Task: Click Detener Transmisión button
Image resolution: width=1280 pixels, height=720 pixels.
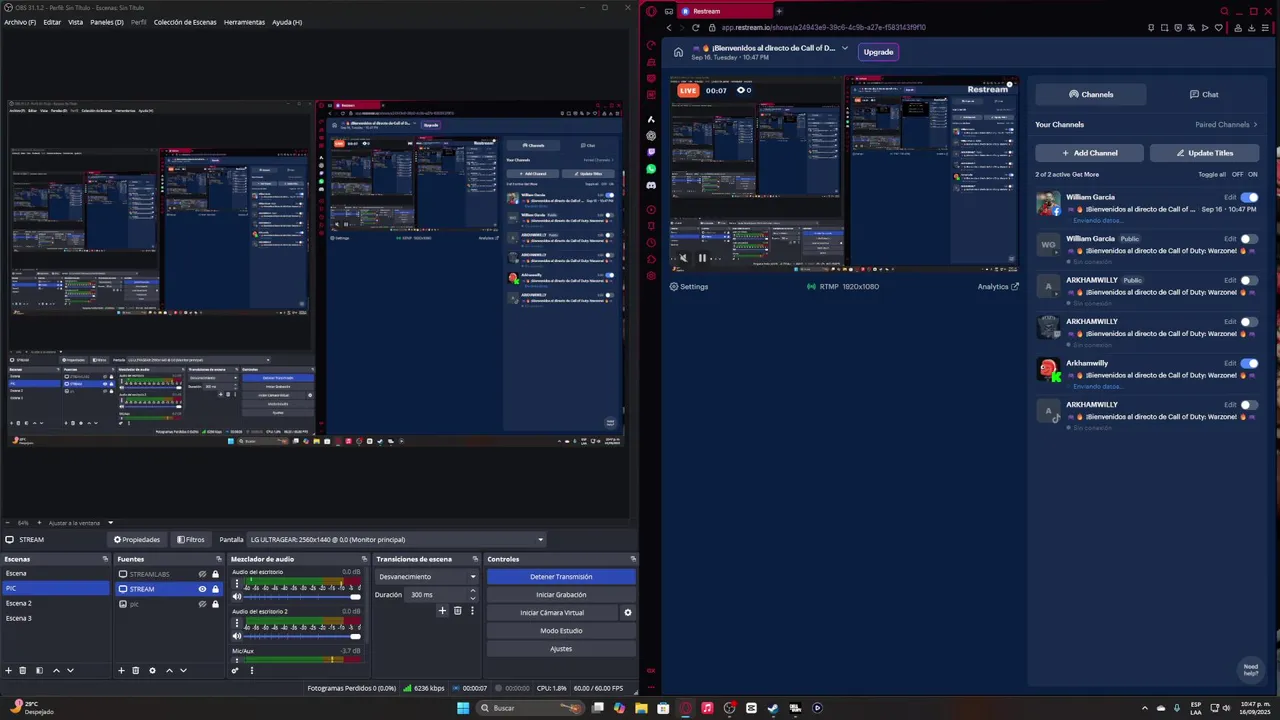Action: click(561, 577)
